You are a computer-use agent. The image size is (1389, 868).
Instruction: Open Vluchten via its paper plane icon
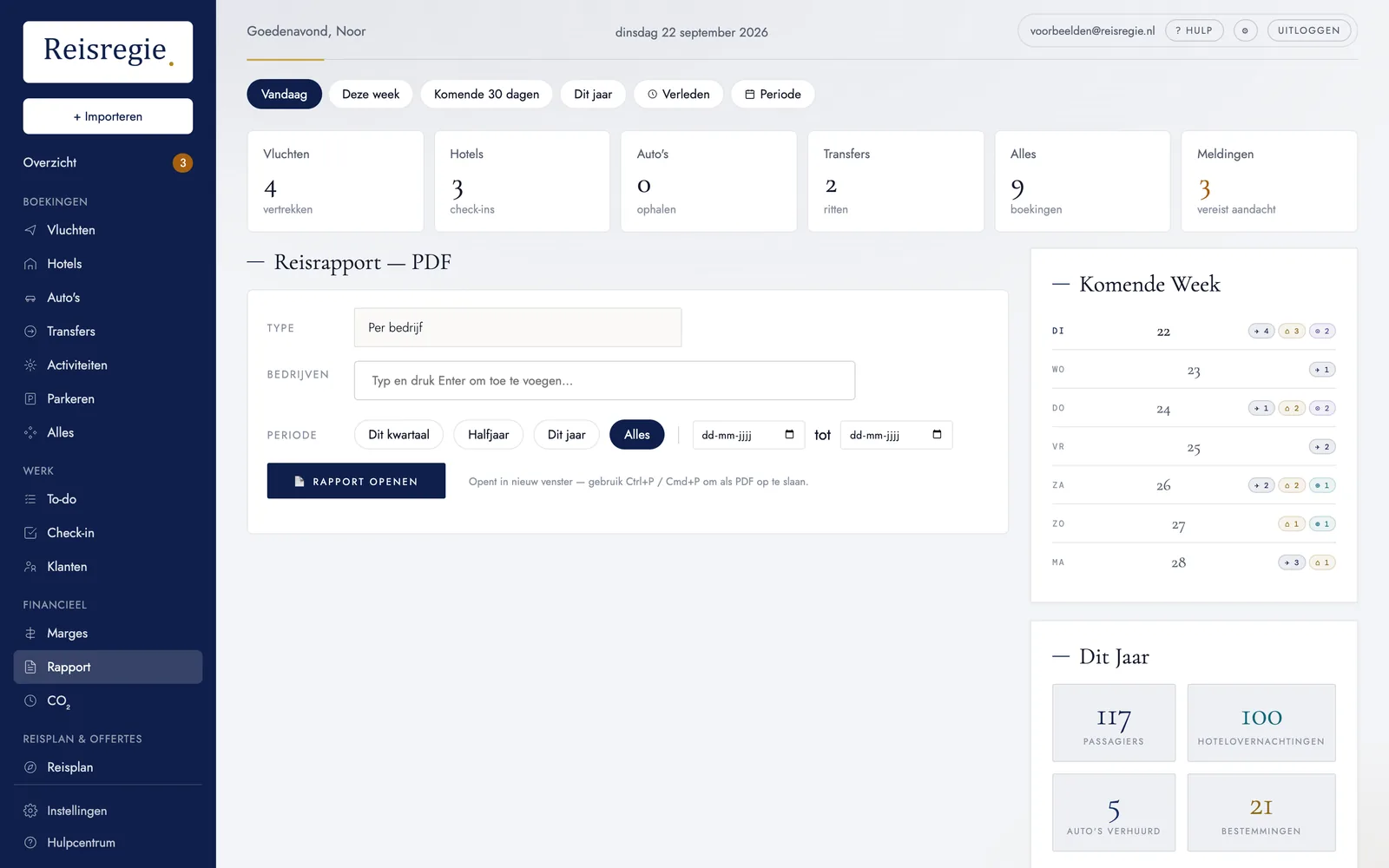[30, 230]
